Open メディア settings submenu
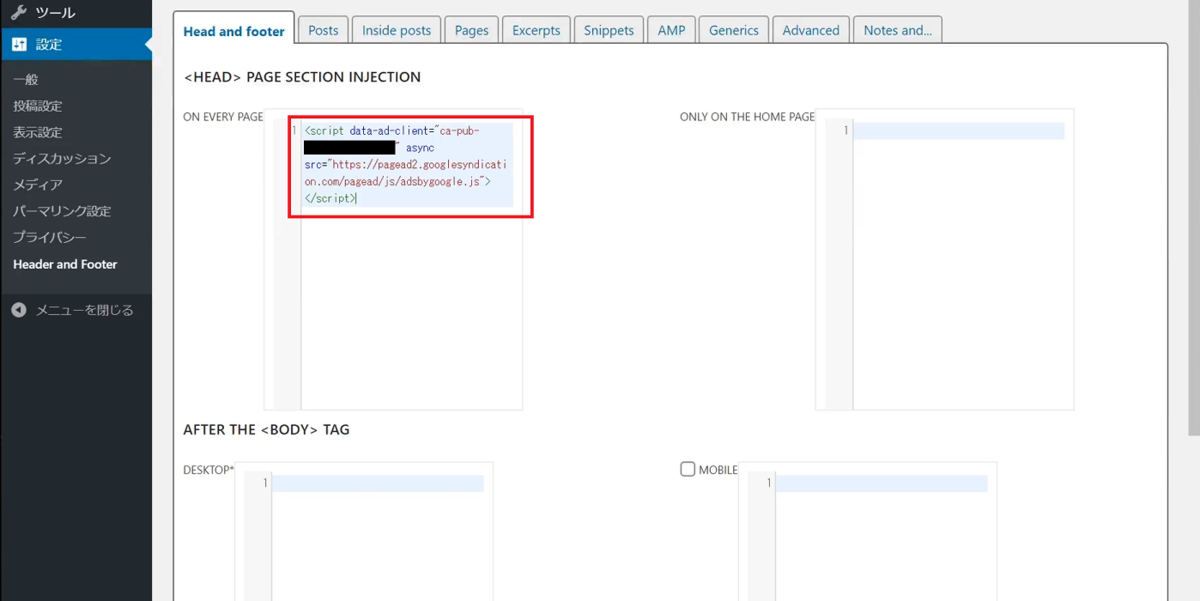1200x601 pixels. 38,185
